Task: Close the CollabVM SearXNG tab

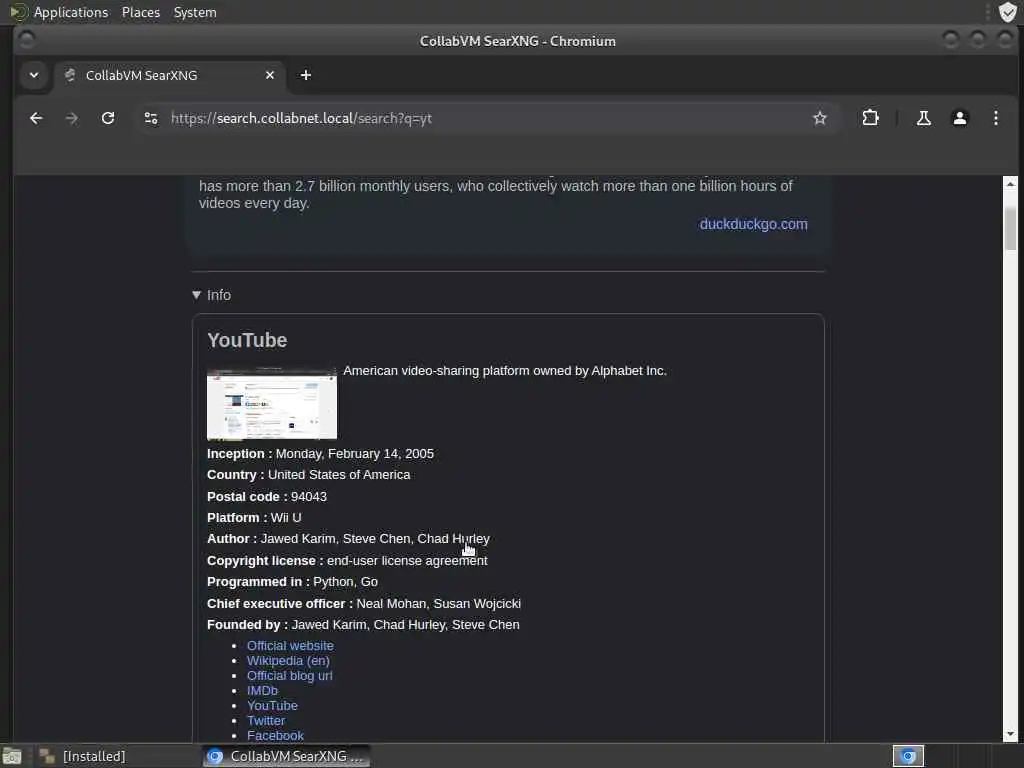Action: click(270, 75)
